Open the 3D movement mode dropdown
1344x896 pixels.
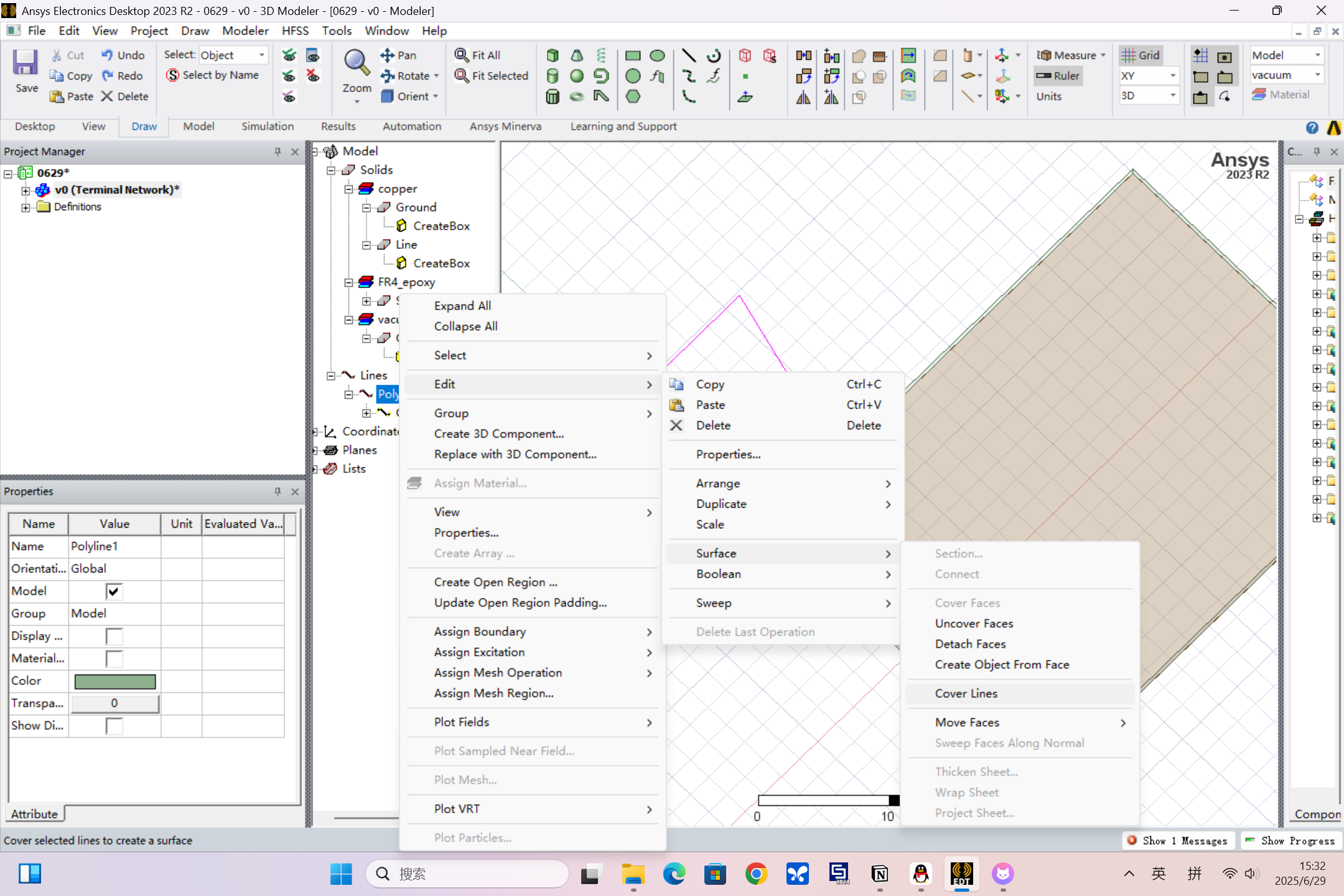1148,96
